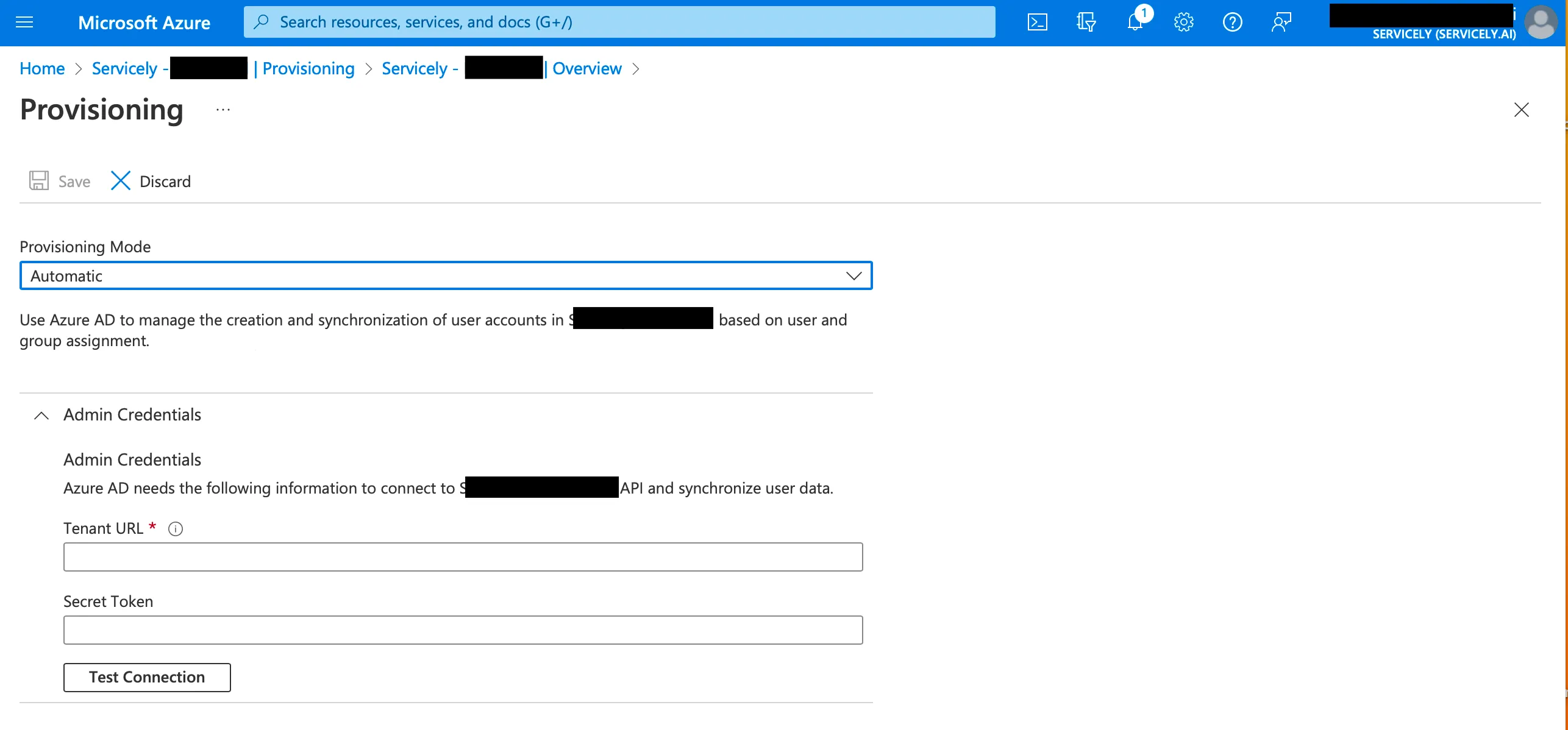This screenshot has width=1568, height=730.
Task: Click the SERVICELY (SERVICELY.AI) directory label
Action: [1444, 34]
